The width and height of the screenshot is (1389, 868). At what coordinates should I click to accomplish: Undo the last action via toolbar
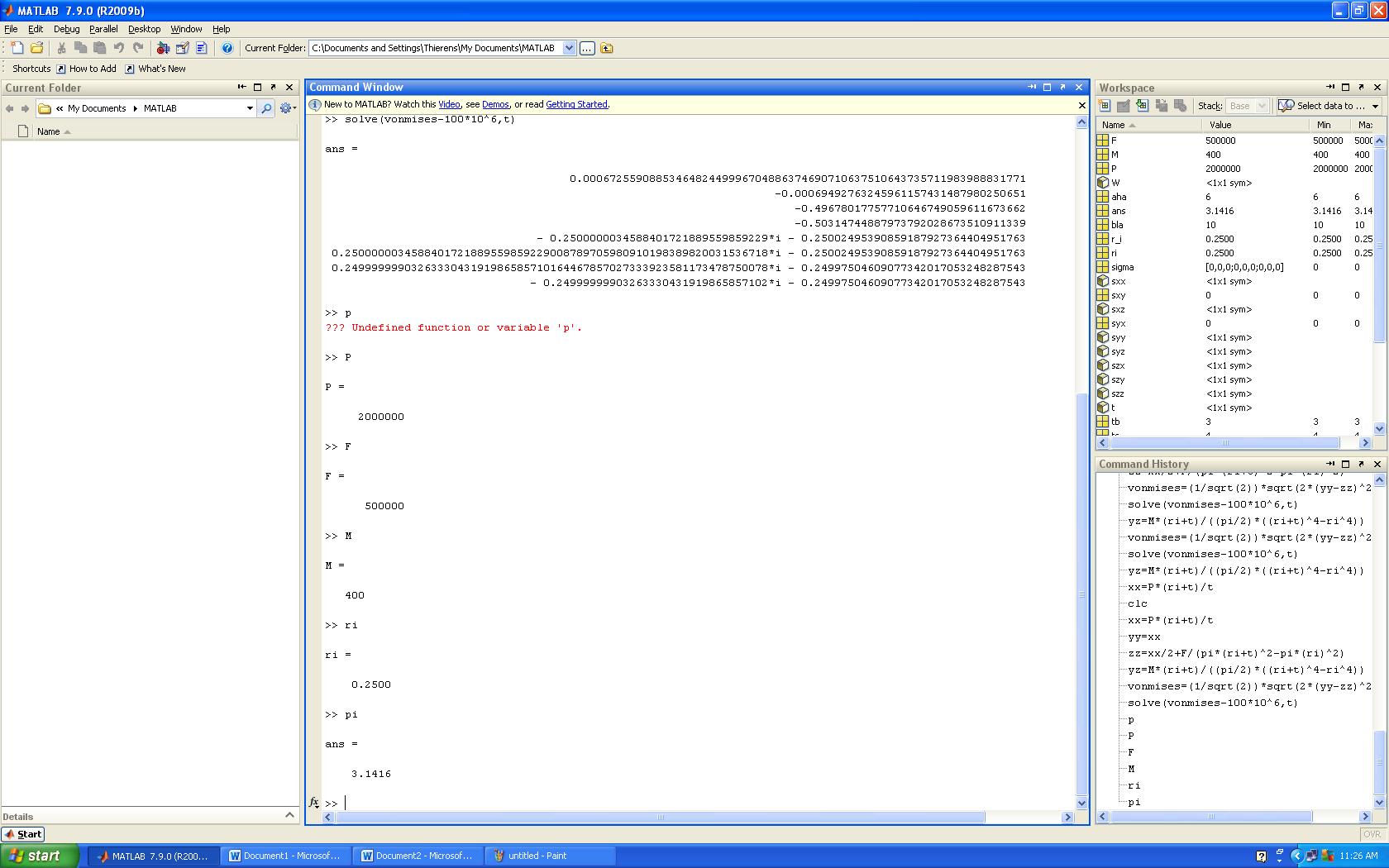119,48
